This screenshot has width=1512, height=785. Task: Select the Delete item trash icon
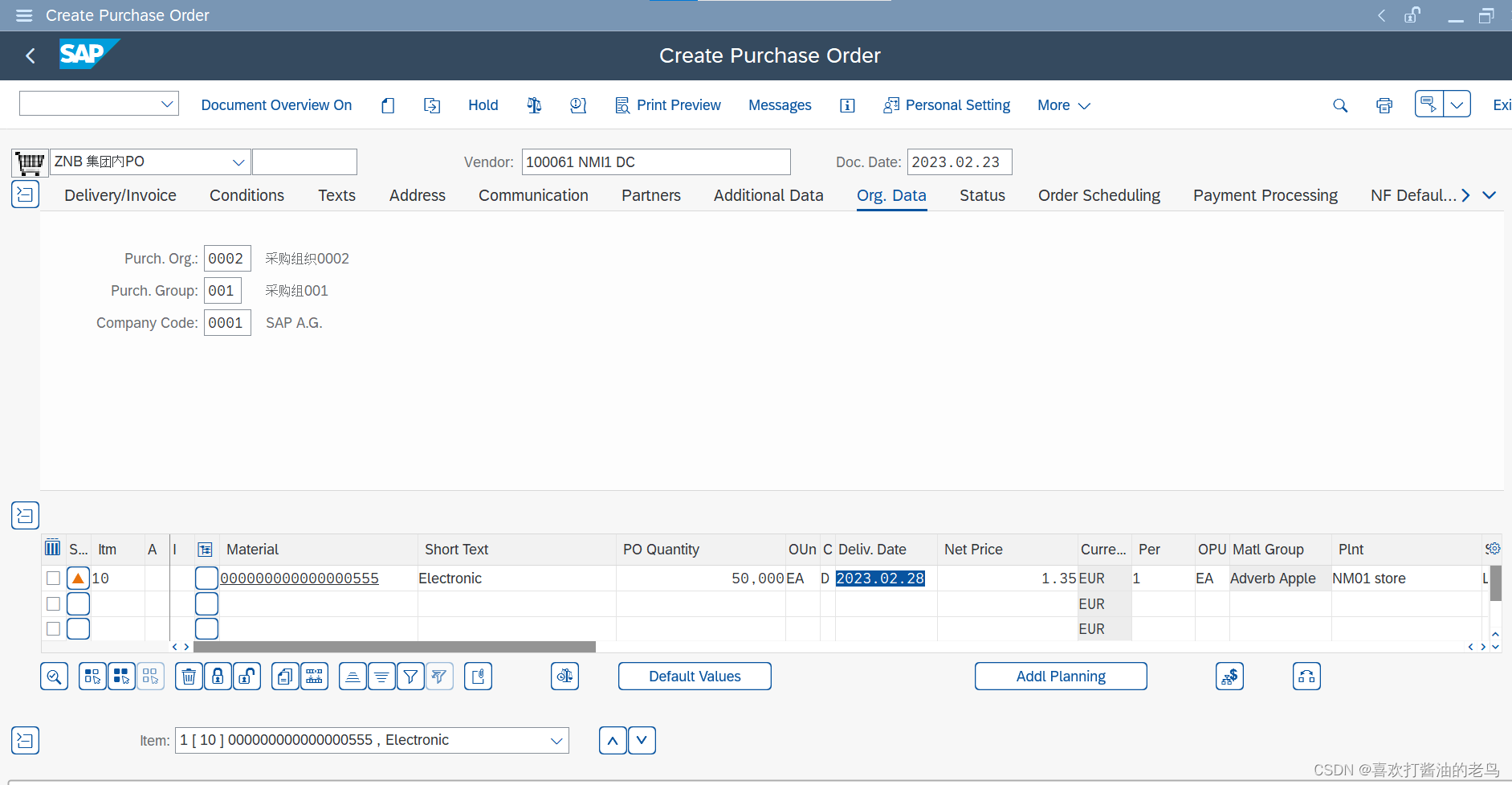189,676
